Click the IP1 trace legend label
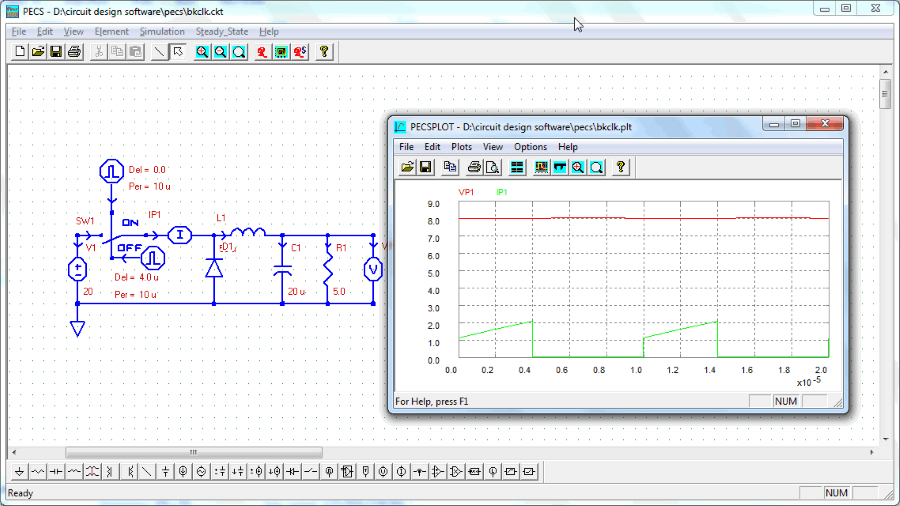This screenshot has height=506, width=900. (502, 192)
